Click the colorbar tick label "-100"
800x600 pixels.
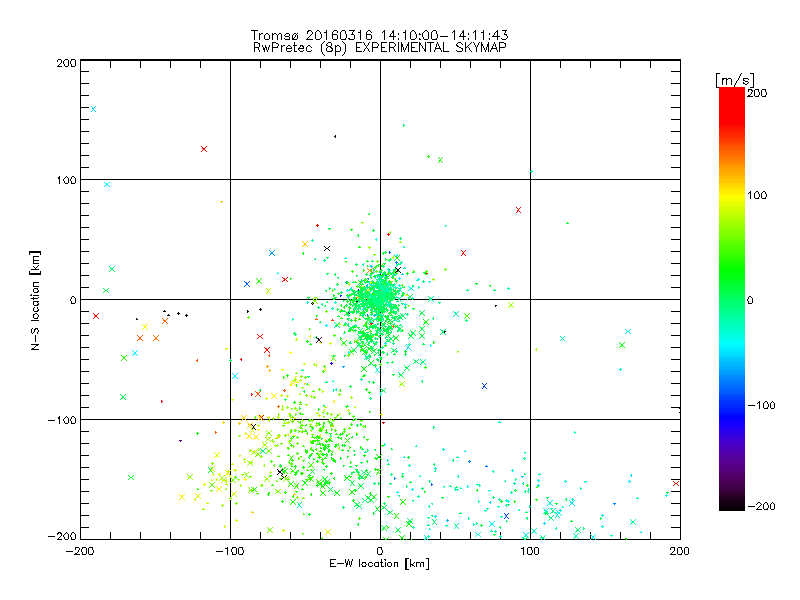(761, 405)
